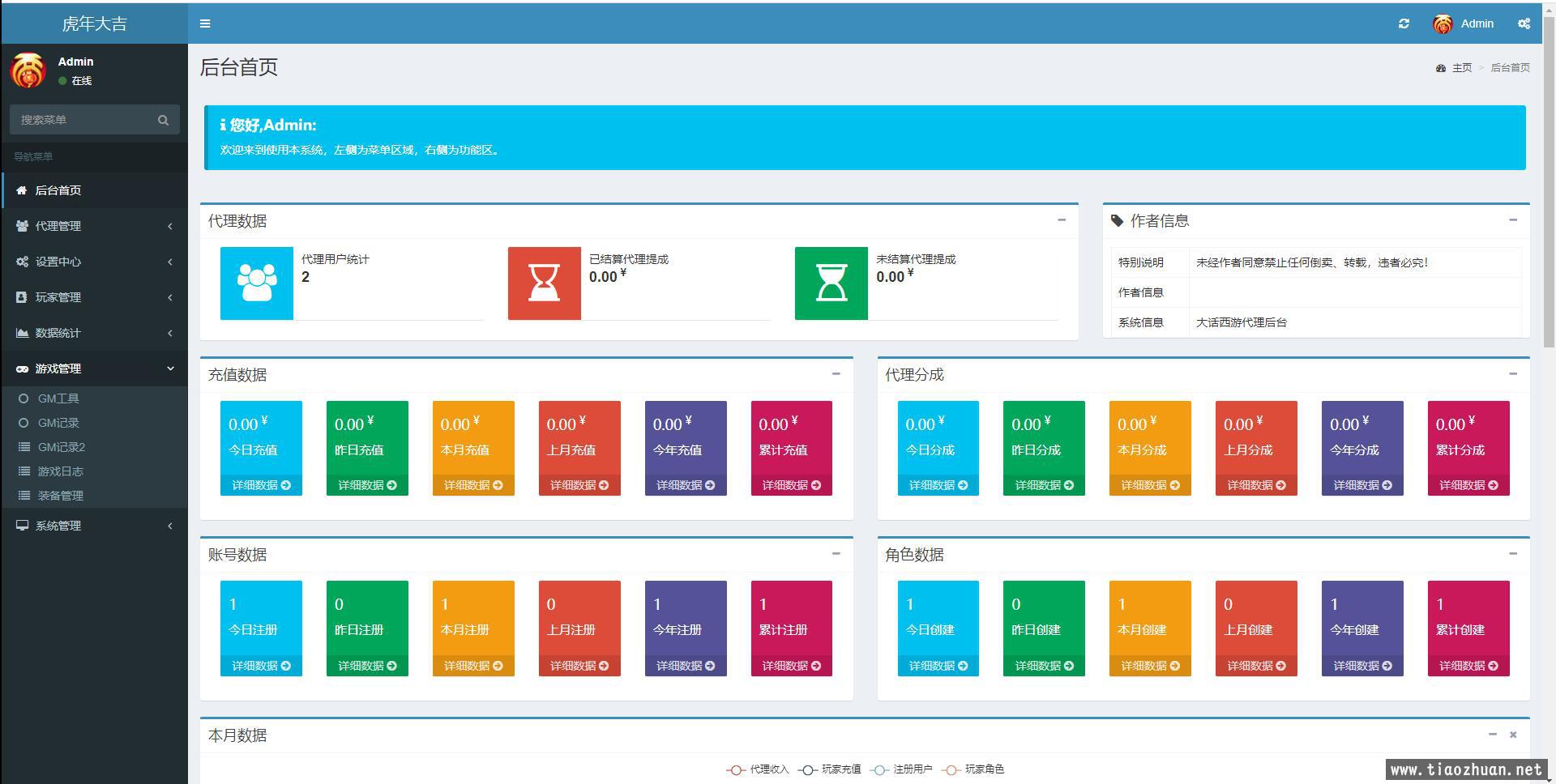Image resolution: width=1556 pixels, height=784 pixels.
Task: Collapse the 作者信息 panel
Action: (x=1513, y=219)
